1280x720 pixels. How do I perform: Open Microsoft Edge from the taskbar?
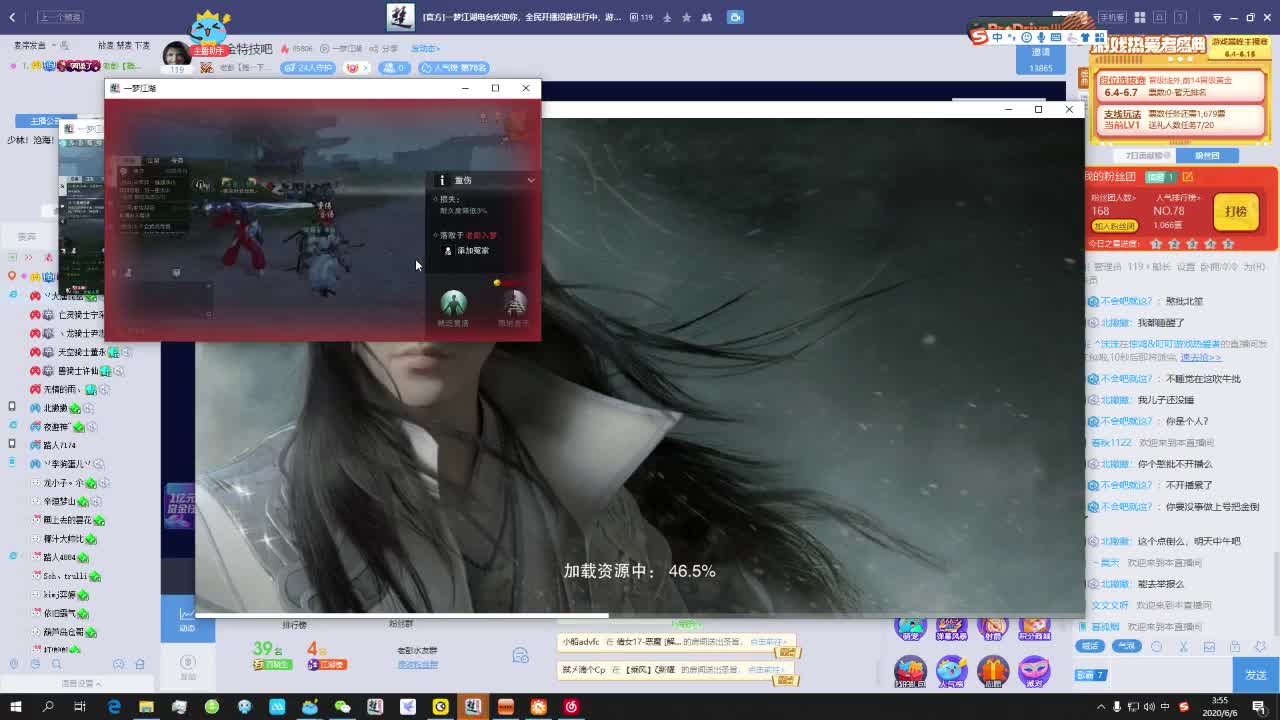pos(114,706)
